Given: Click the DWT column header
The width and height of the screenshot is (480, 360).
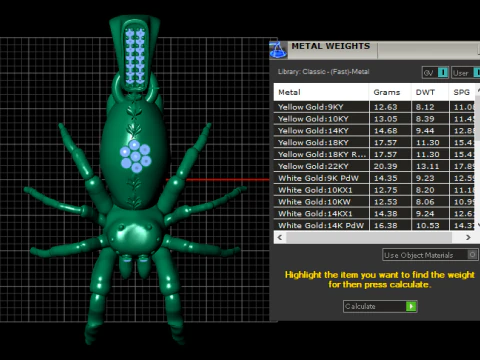Looking at the screenshot, I should [430, 92].
